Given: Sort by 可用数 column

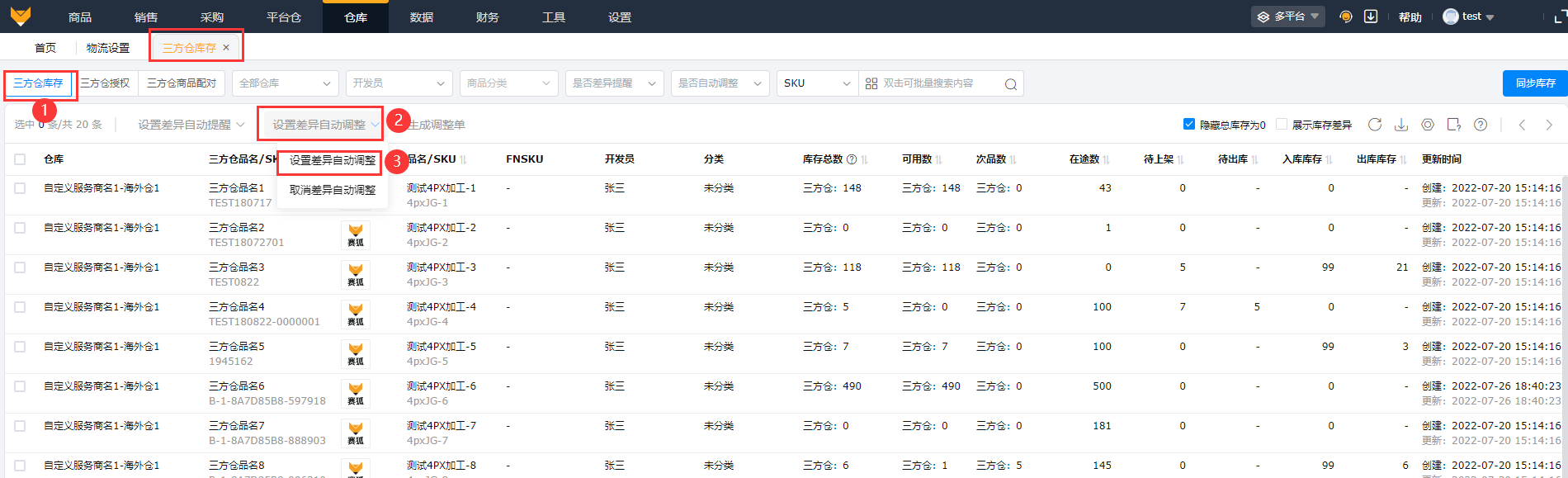Looking at the screenshot, I should 939,159.
